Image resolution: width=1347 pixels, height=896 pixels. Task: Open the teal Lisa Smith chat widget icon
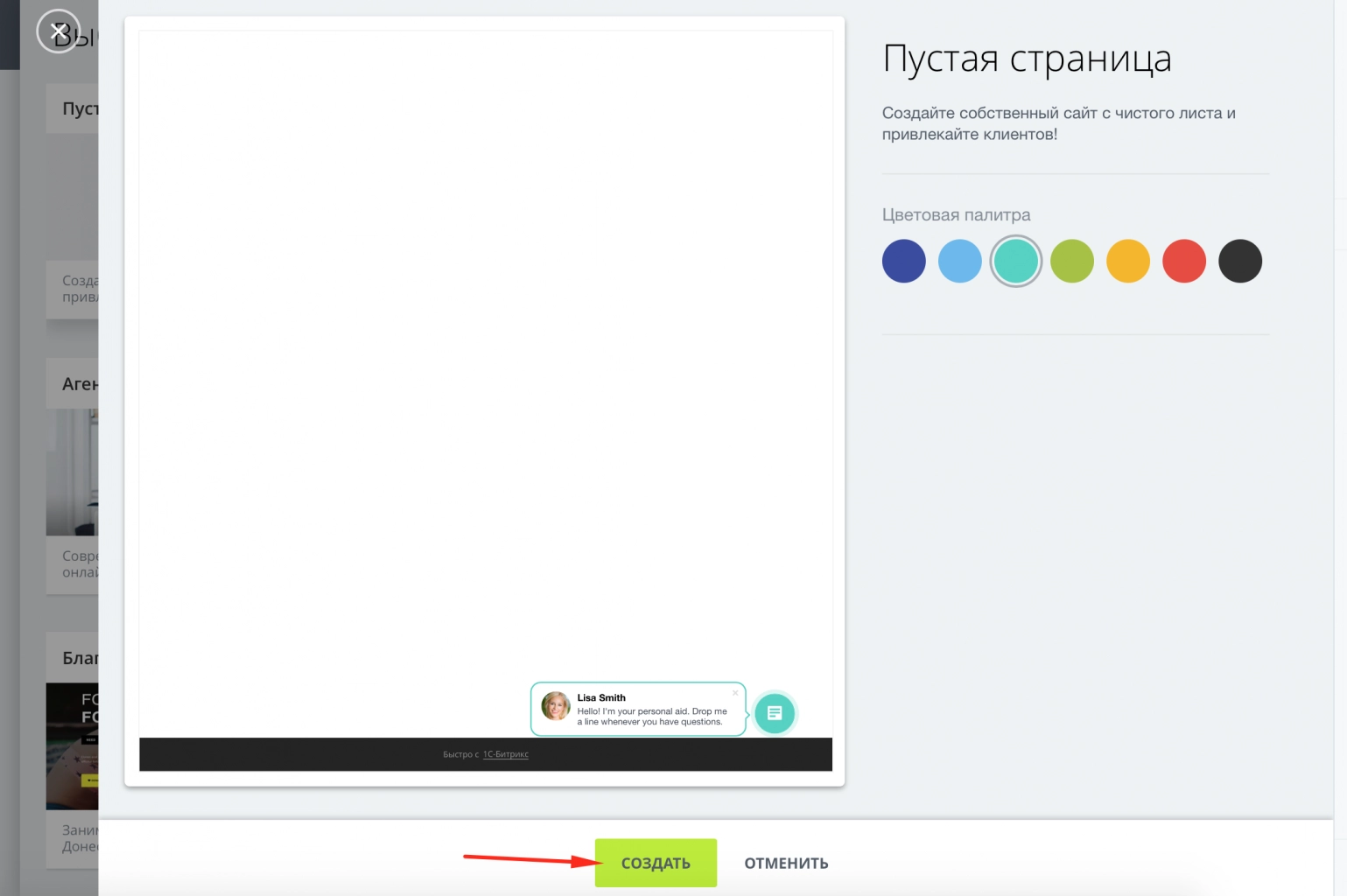pyautogui.click(x=774, y=713)
